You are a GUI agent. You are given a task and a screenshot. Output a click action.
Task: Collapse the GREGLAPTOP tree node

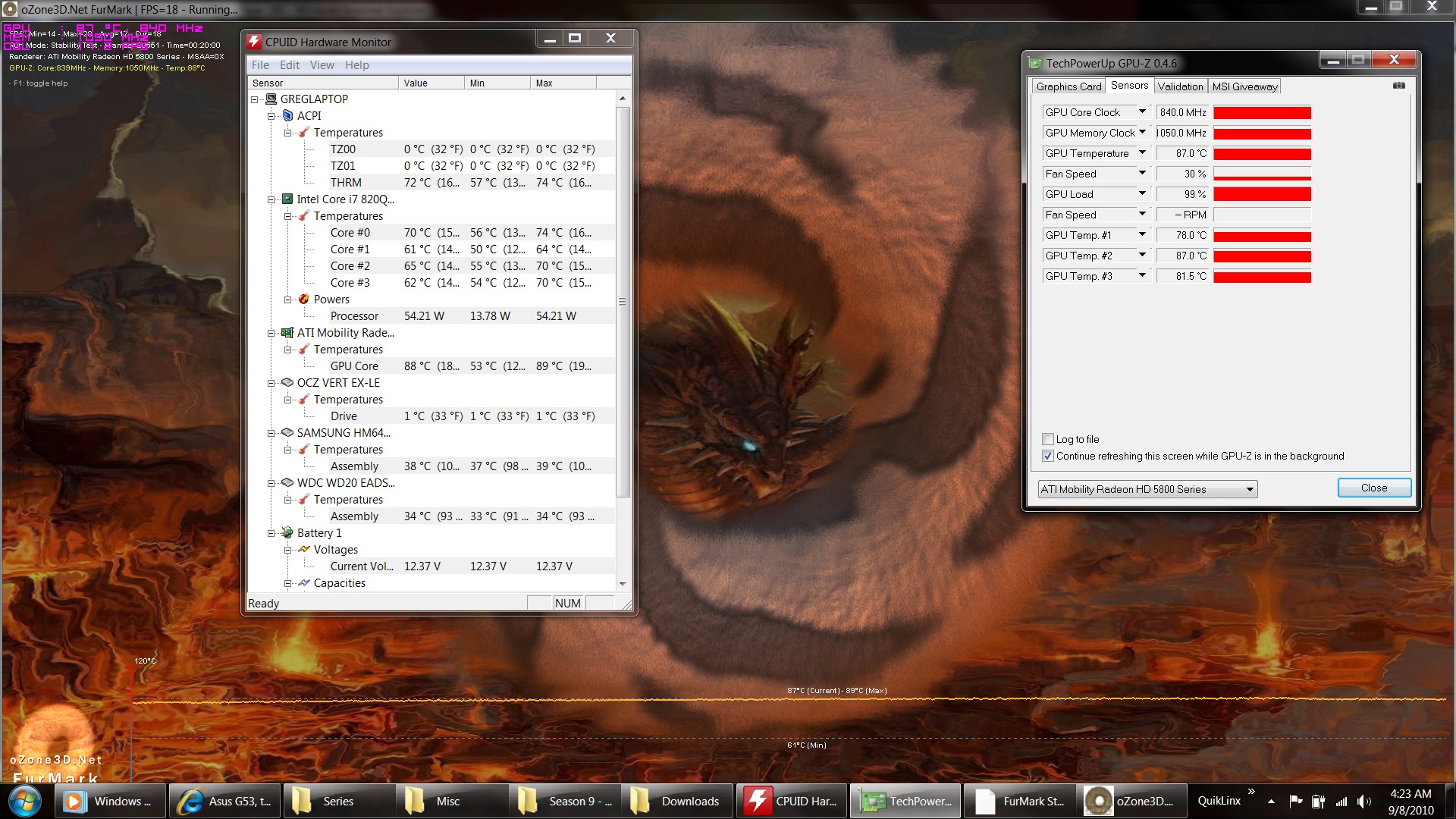point(255,99)
